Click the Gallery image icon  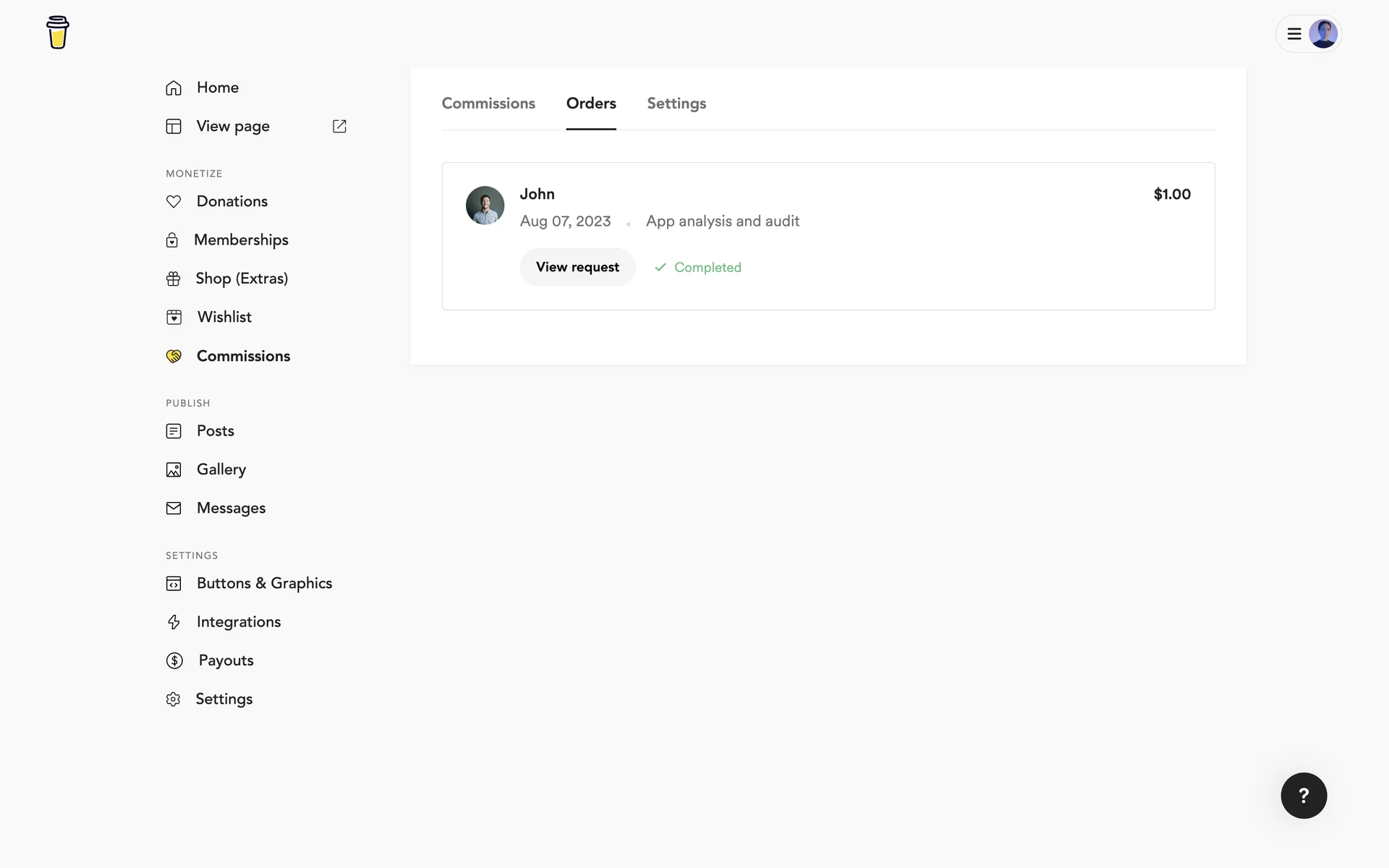(174, 470)
